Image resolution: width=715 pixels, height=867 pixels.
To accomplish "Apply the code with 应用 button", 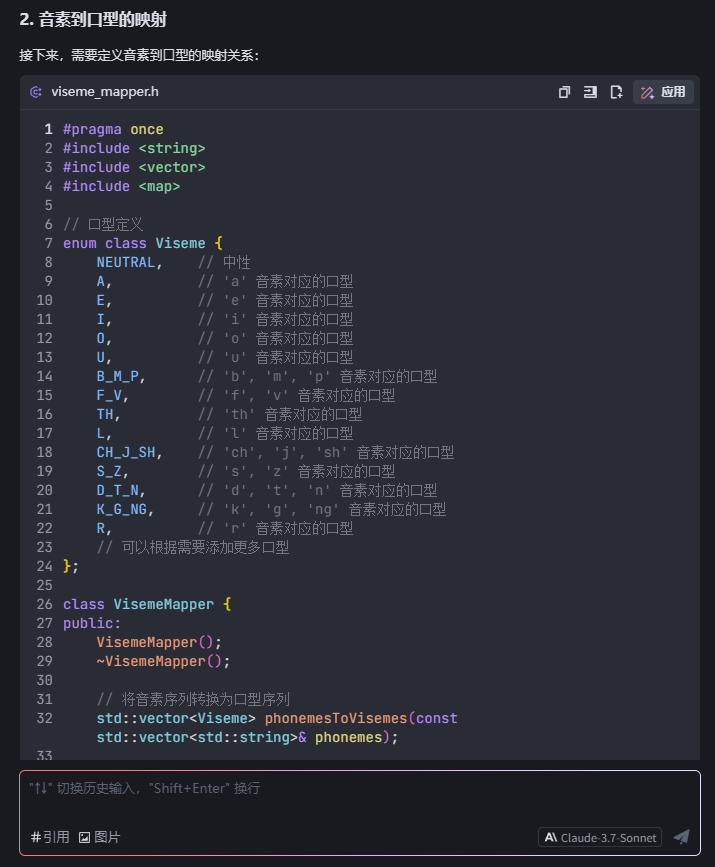I will tap(663, 92).
